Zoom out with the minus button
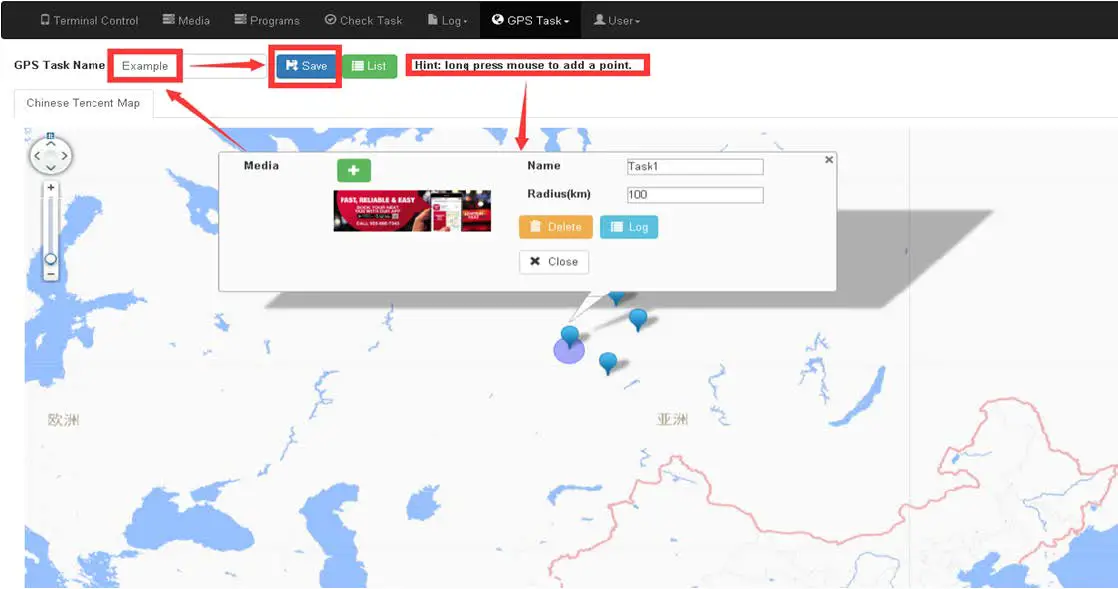The width and height of the screenshot is (1118, 589). click(51, 274)
